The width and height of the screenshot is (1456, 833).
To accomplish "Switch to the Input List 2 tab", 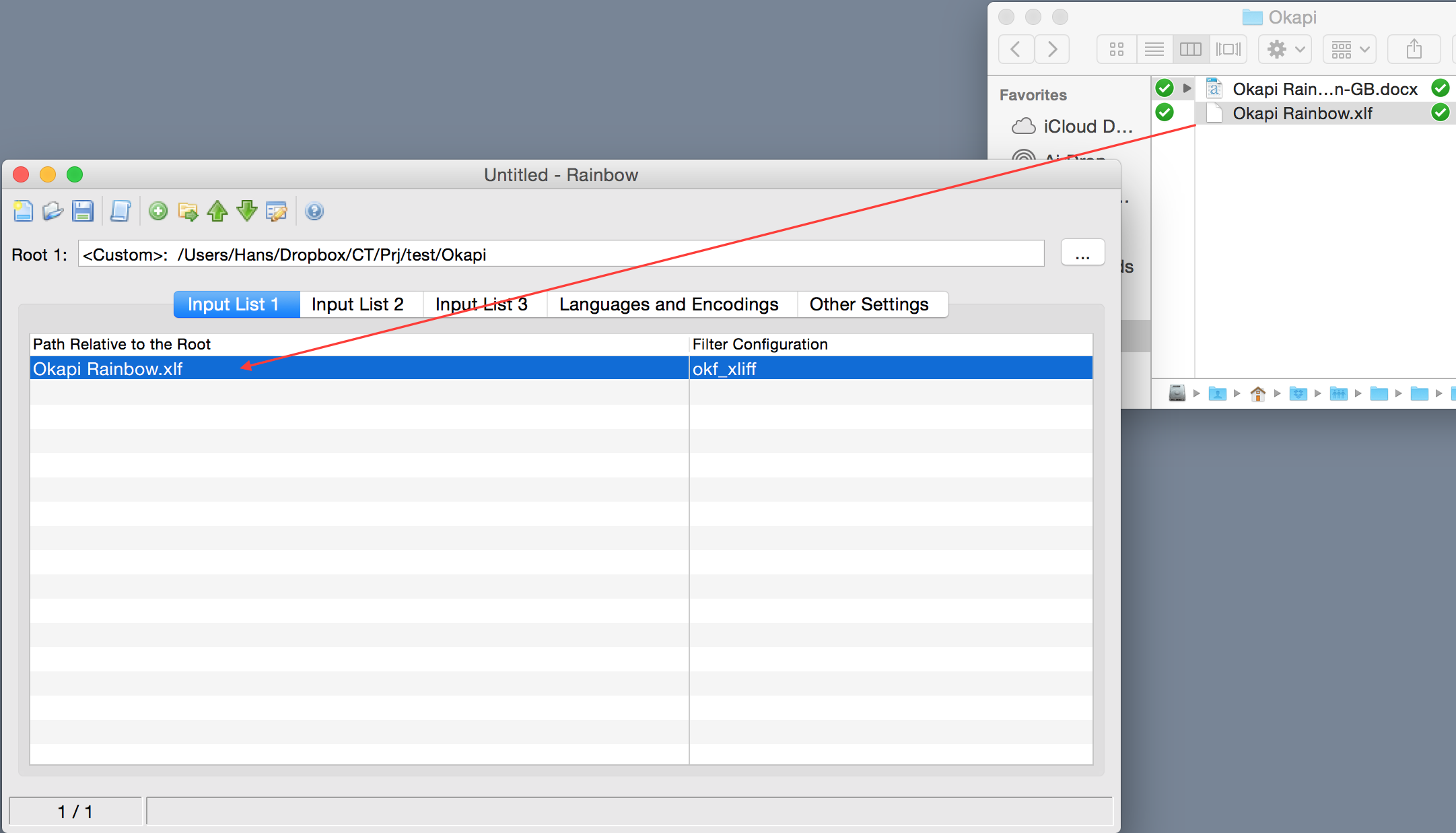I will pos(357,304).
